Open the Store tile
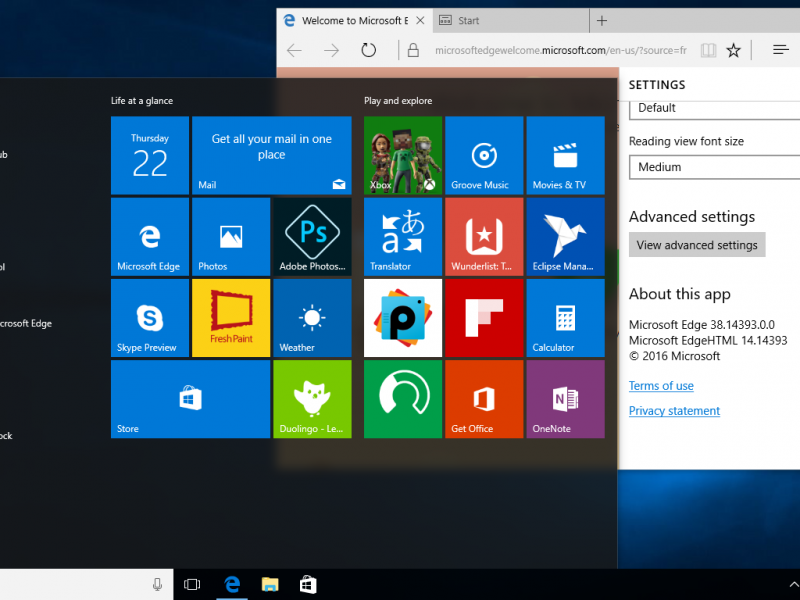The image size is (800, 600). 190,399
